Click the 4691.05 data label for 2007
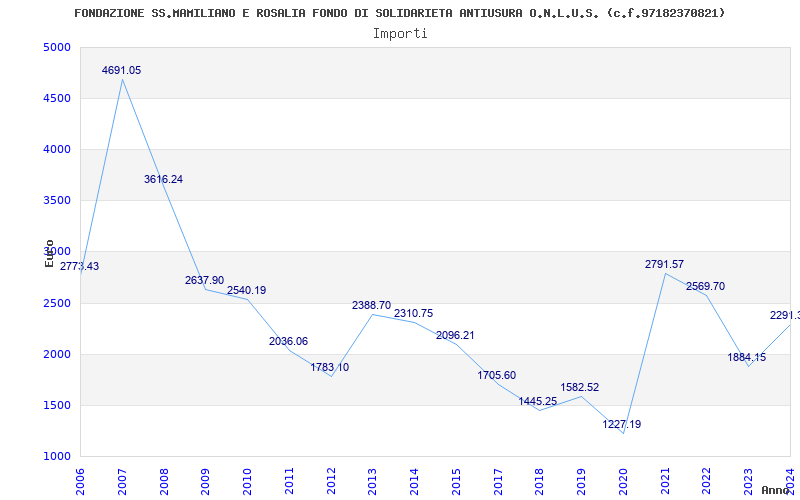This screenshot has width=800, height=500. [x=121, y=70]
